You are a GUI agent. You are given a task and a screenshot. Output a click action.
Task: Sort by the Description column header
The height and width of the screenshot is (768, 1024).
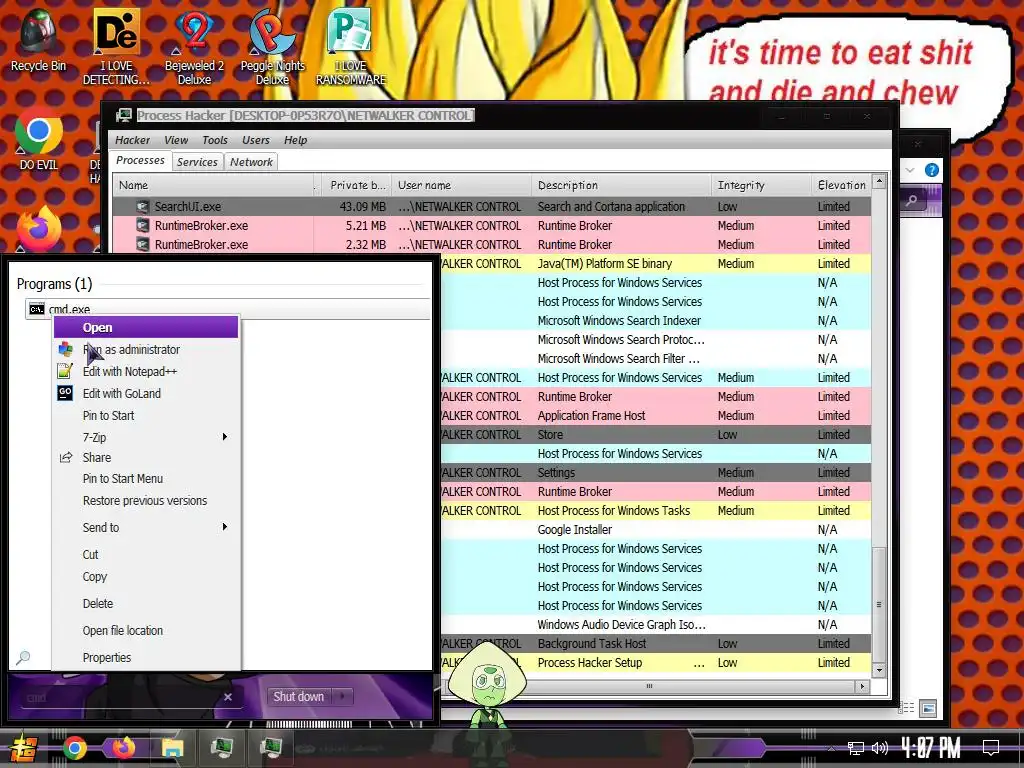pyautogui.click(x=621, y=185)
